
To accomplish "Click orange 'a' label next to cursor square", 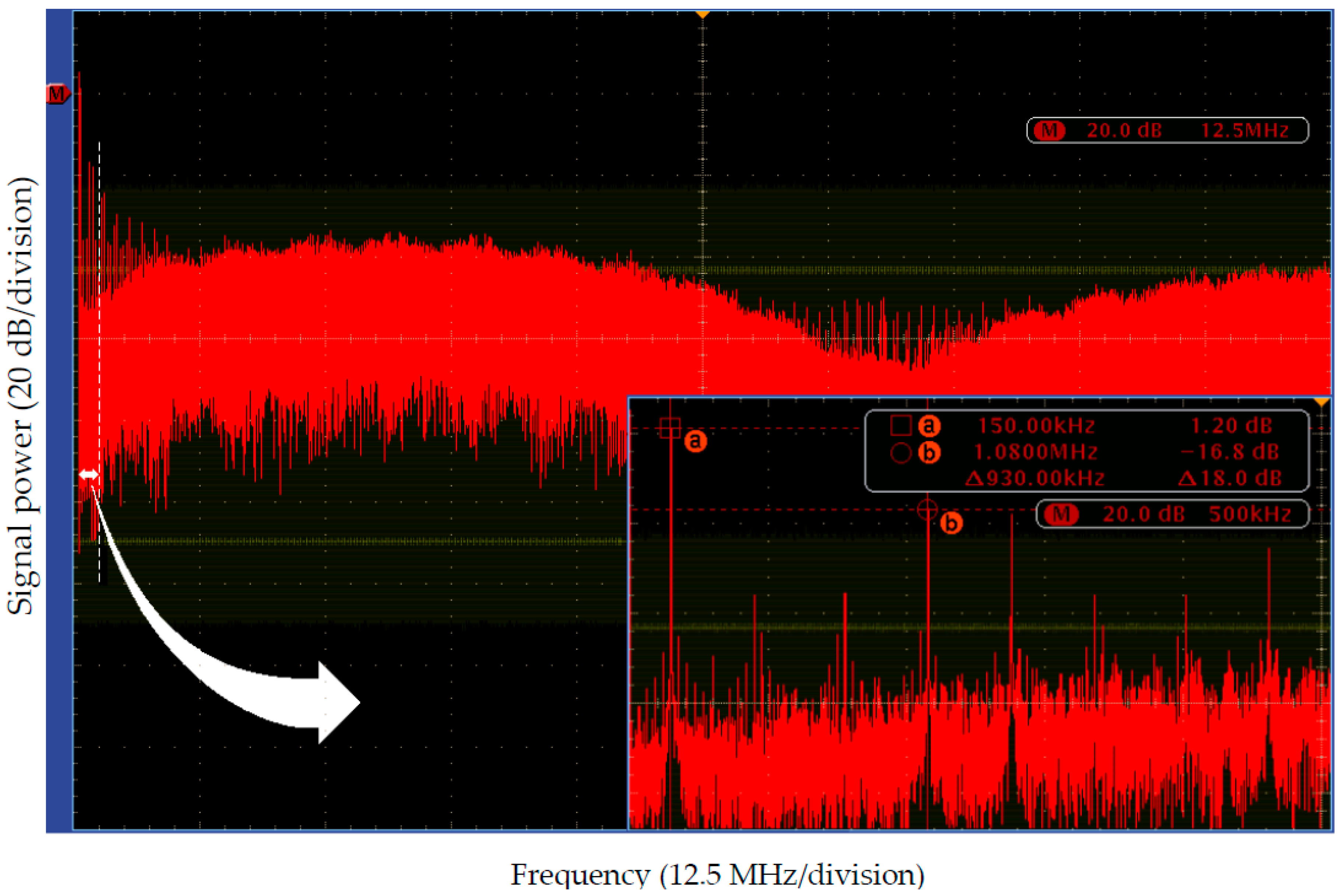I will tap(695, 441).
